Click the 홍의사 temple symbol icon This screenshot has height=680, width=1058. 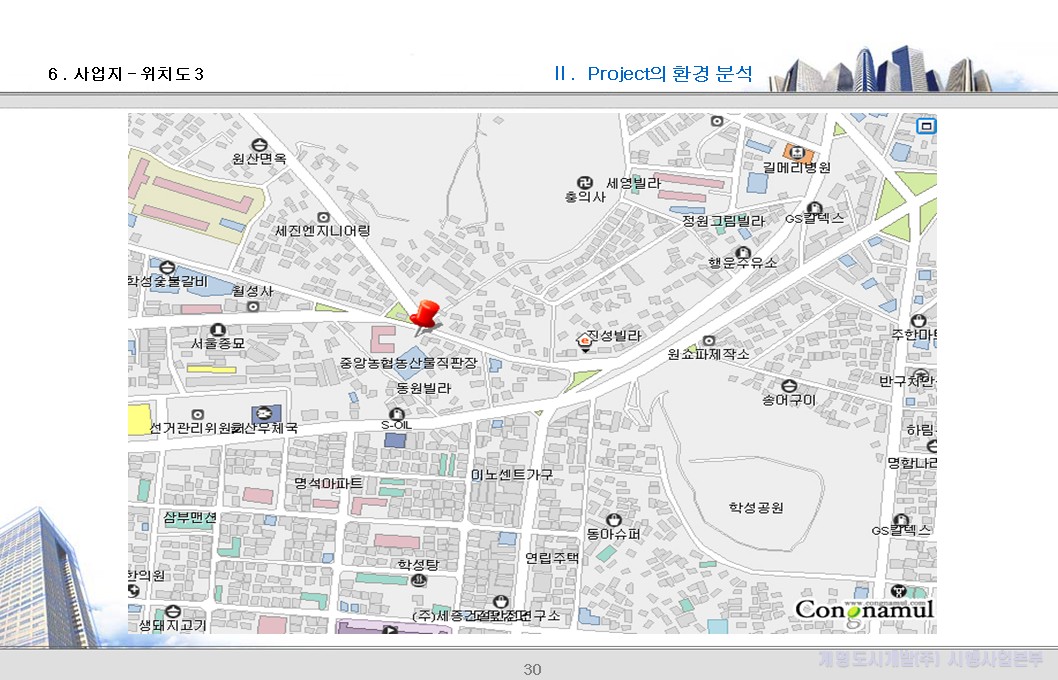[x=585, y=183]
